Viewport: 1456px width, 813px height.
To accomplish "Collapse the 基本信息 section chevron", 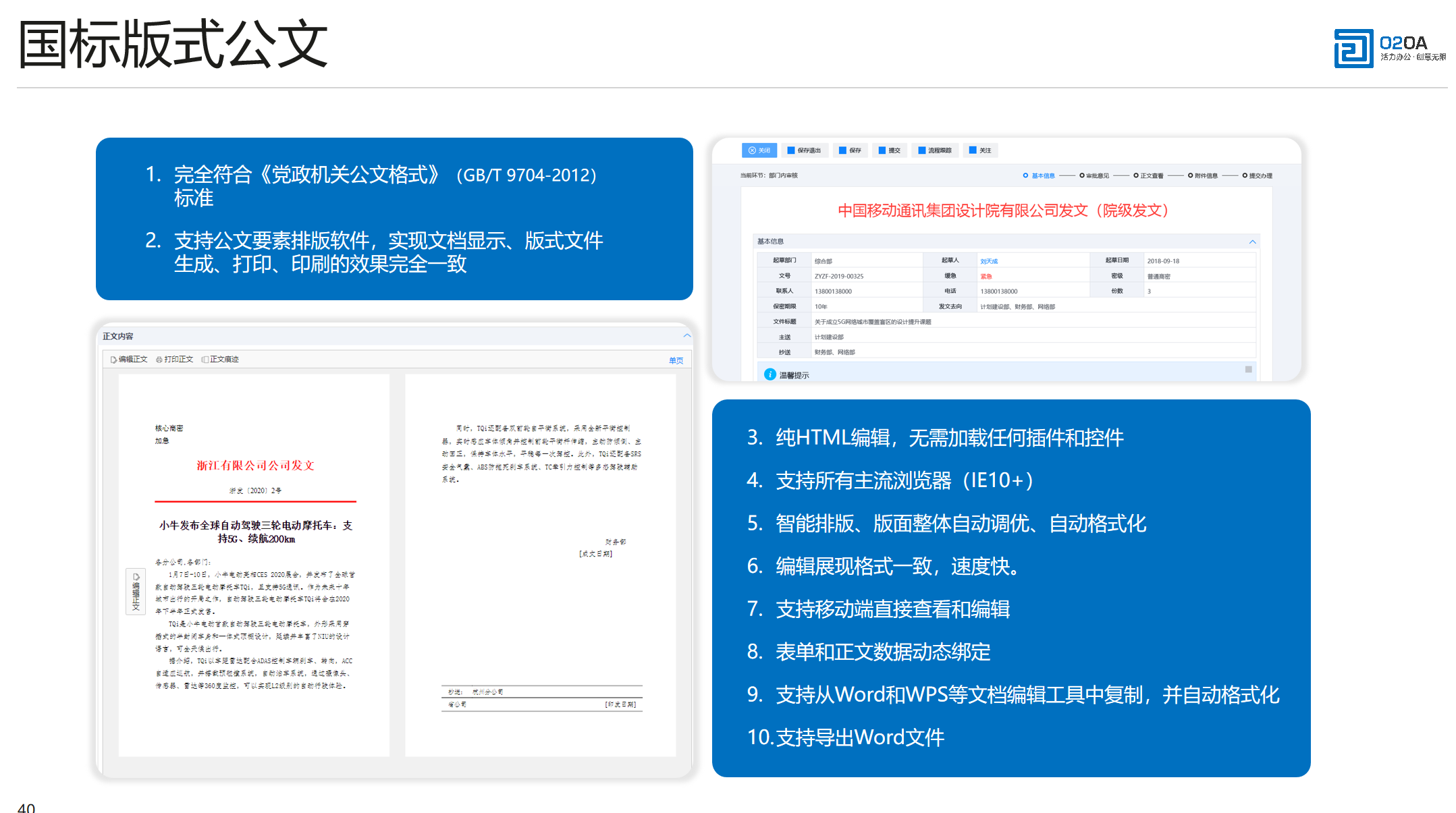I will coord(1252,242).
